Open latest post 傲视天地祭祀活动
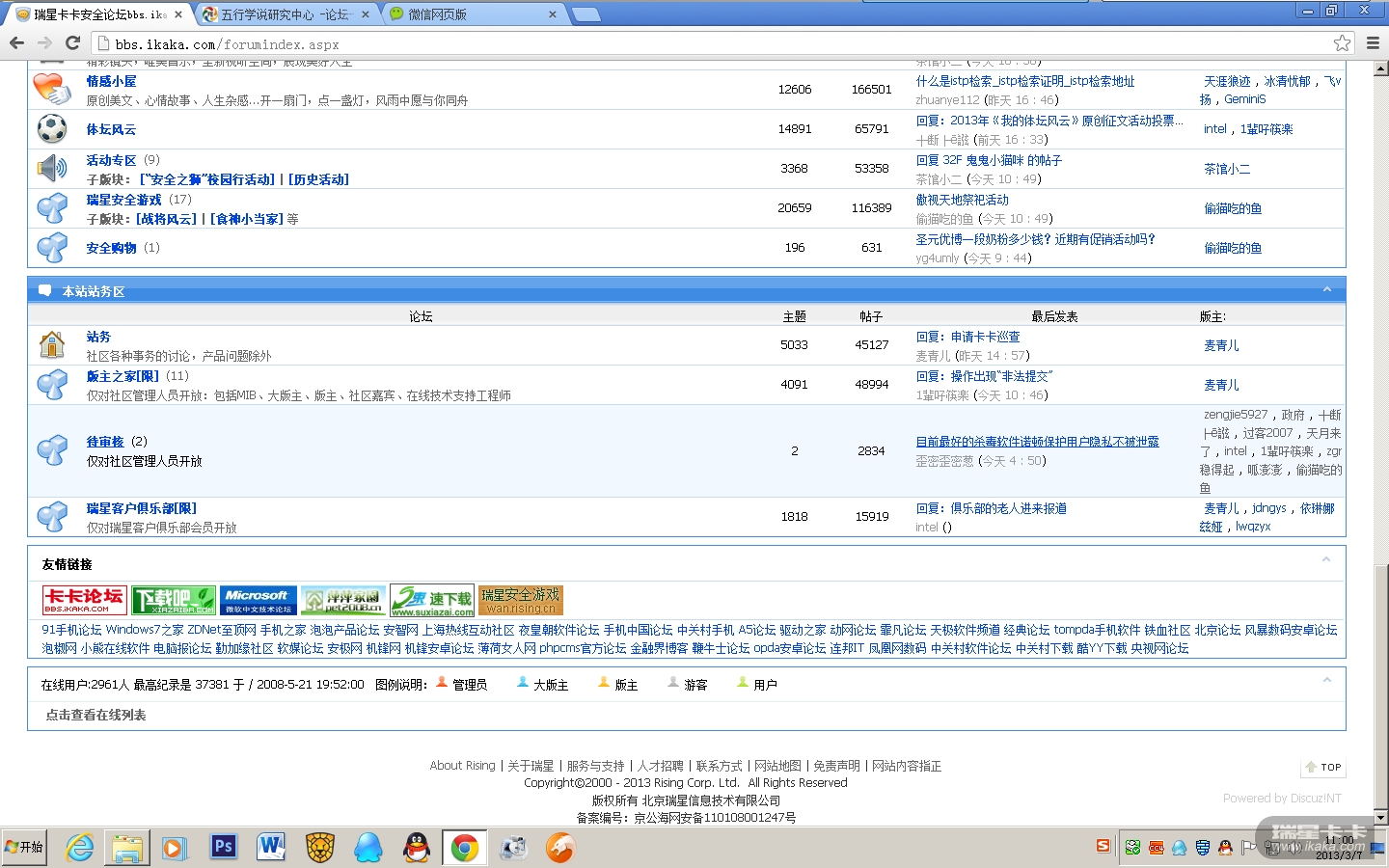 point(962,200)
